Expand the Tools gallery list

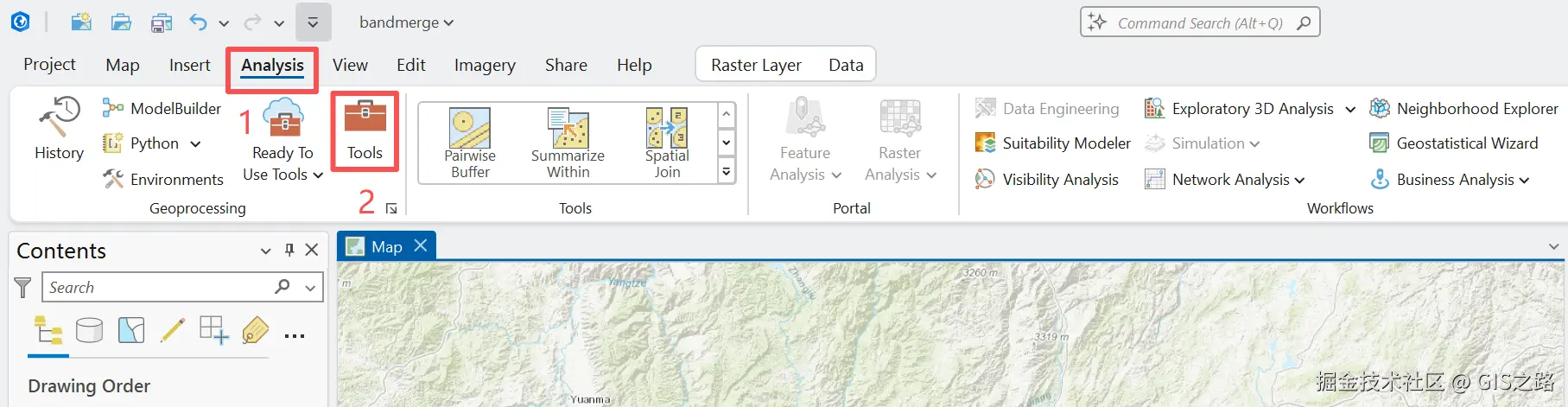click(x=727, y=172)
